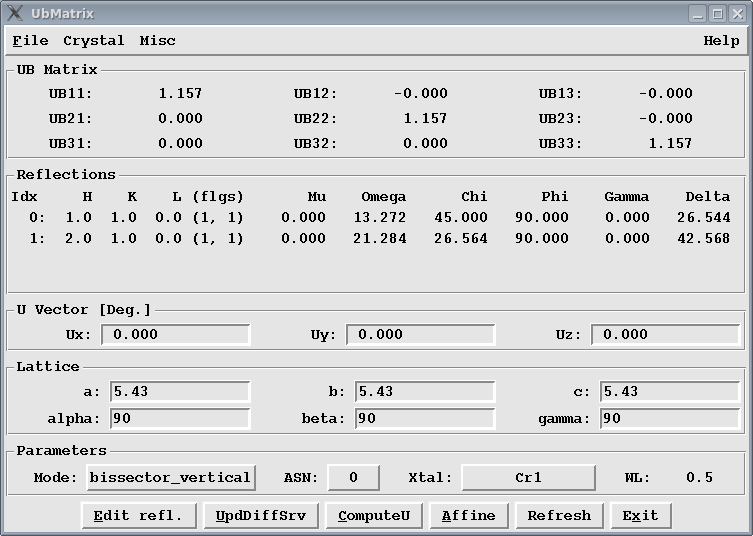Screen dimensions: 753x536
Task: Select the UB21 value 0.000
Action: (181, 118)
